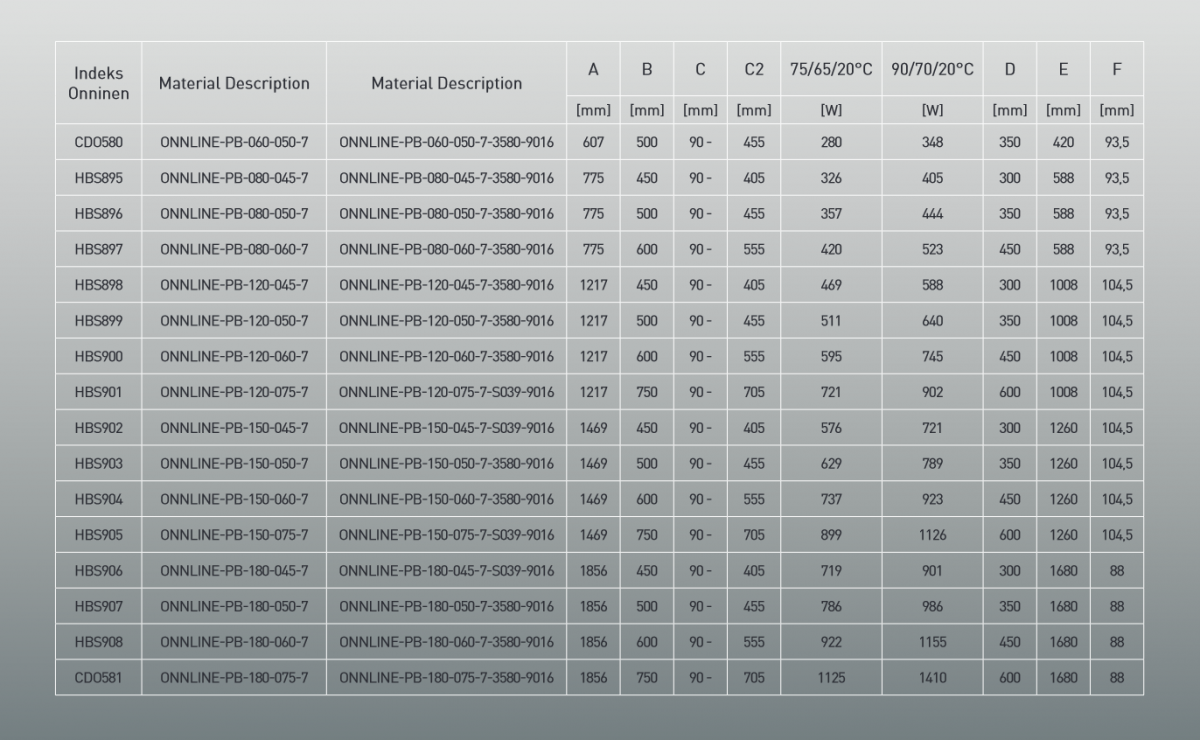Click the 607 mm value in column A
The height and width of the screenshot is (740, 1200).
(x=593, y=143)
